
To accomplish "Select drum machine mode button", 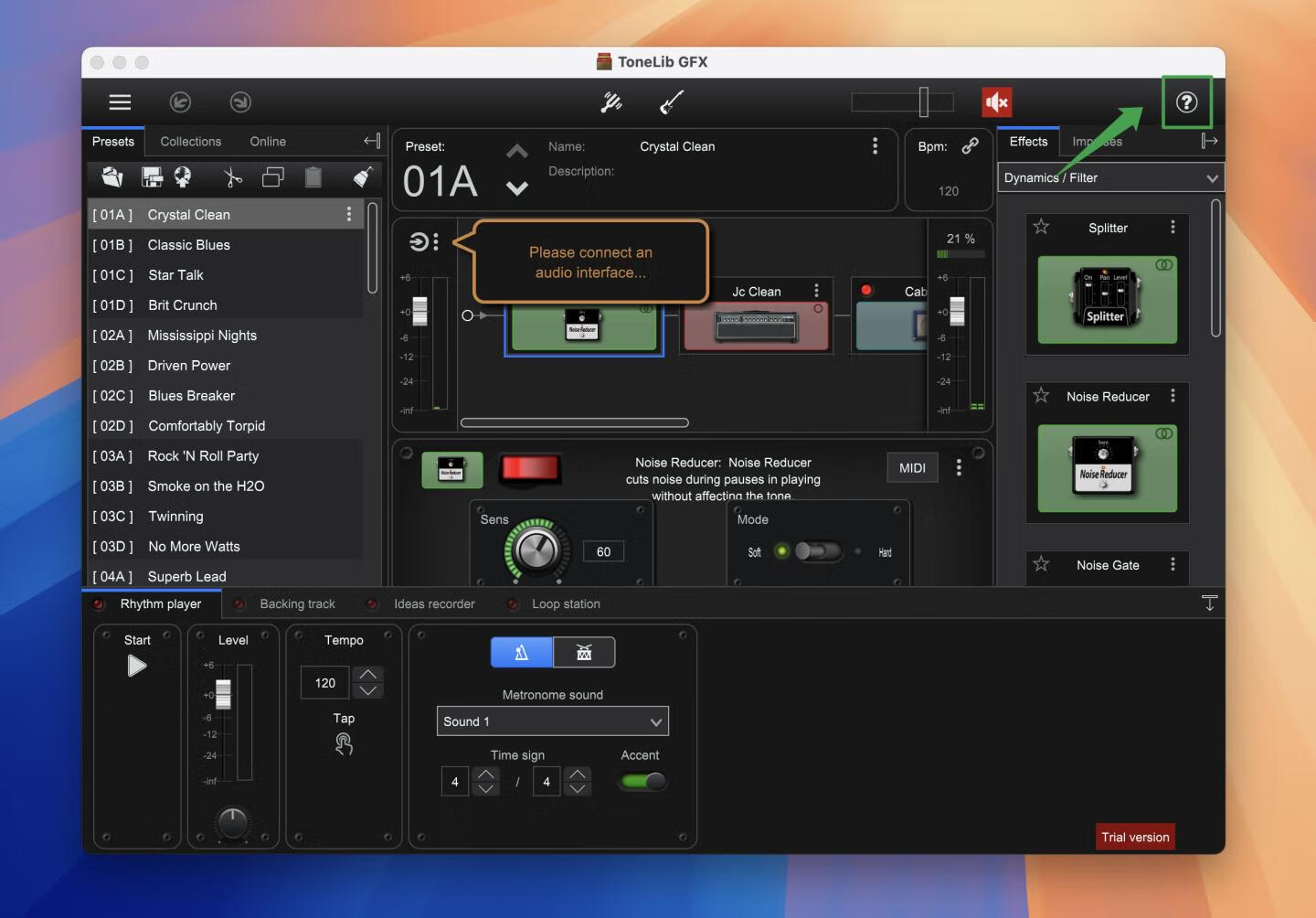I will (584, 652).
